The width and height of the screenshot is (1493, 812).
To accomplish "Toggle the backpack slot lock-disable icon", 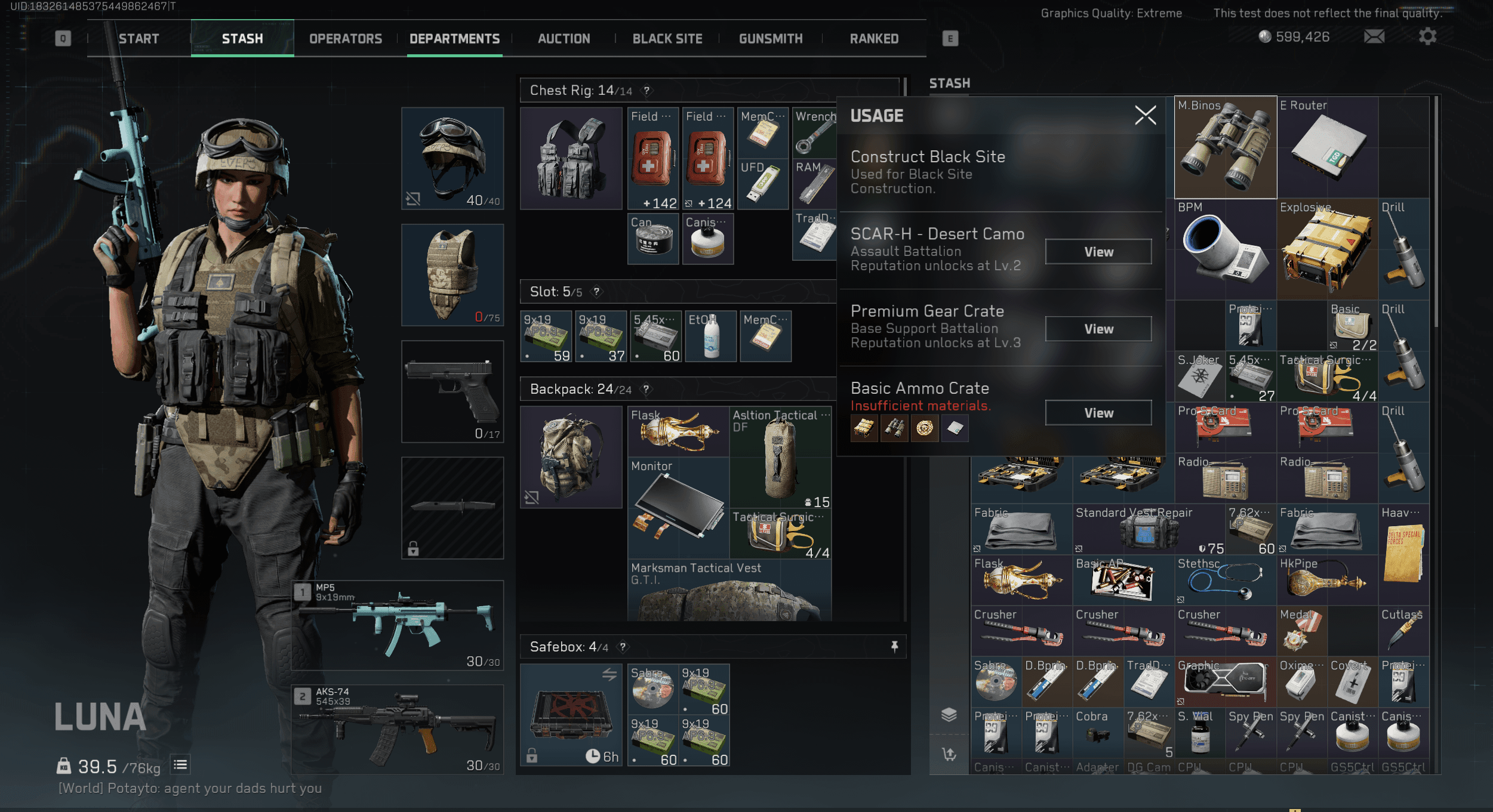I will click(532, 498).
